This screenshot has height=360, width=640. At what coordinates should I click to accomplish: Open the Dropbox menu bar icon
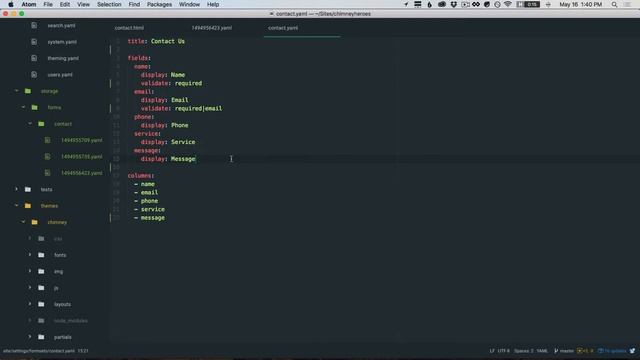click(453, 4)
